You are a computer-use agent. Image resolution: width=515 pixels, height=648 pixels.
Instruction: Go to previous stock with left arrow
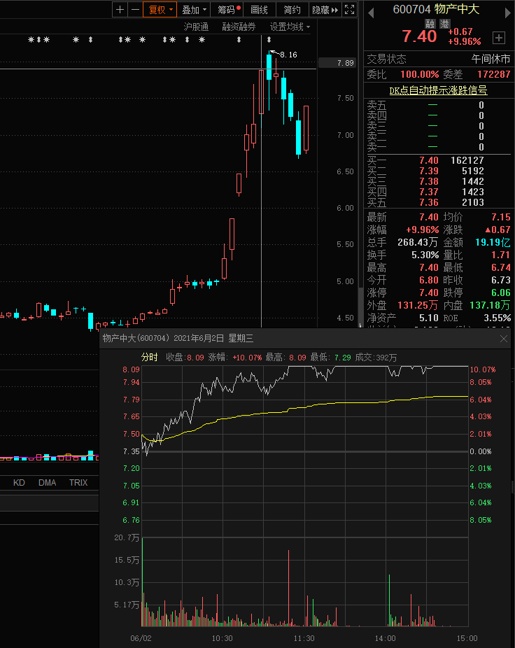pyautogui.click(x=371, y=13)
